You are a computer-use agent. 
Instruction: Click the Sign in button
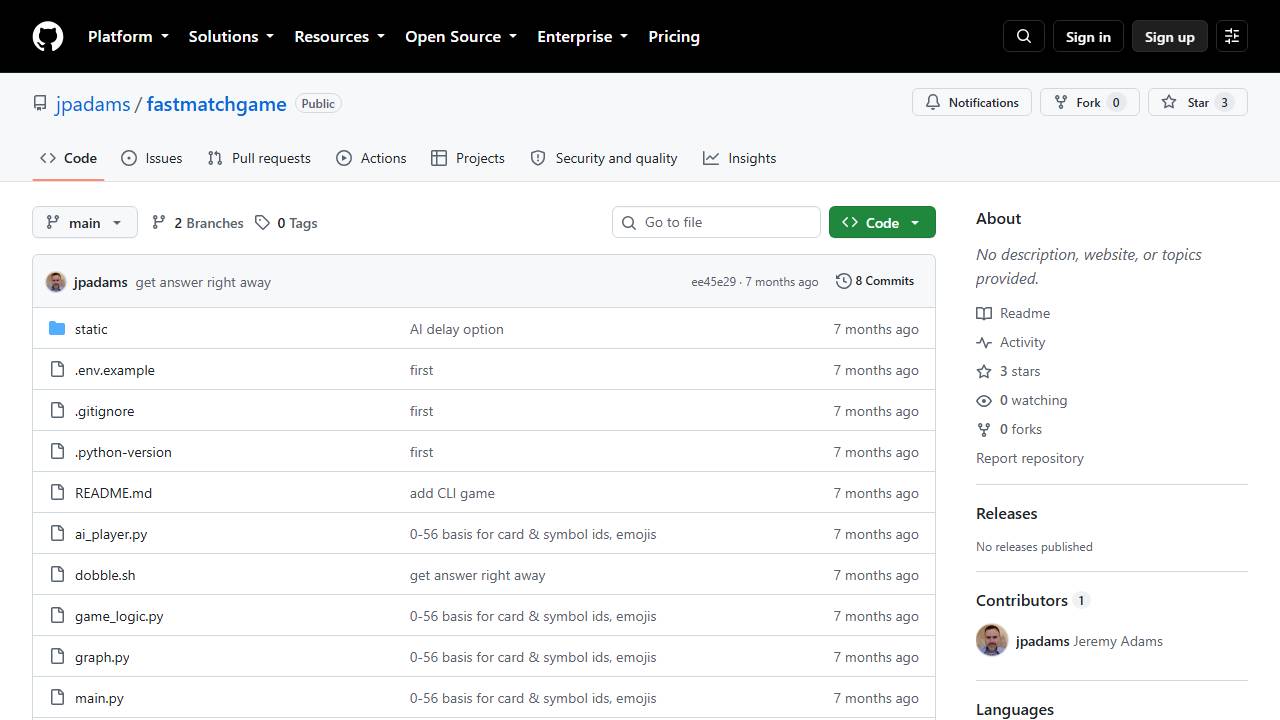pyautogui.click(x=1088, y=36)
